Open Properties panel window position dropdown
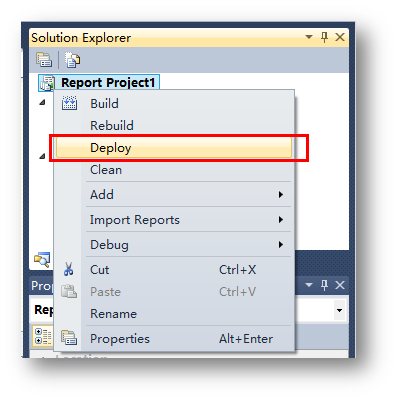This screenshot has width=398, height=400. pos(309,285)
